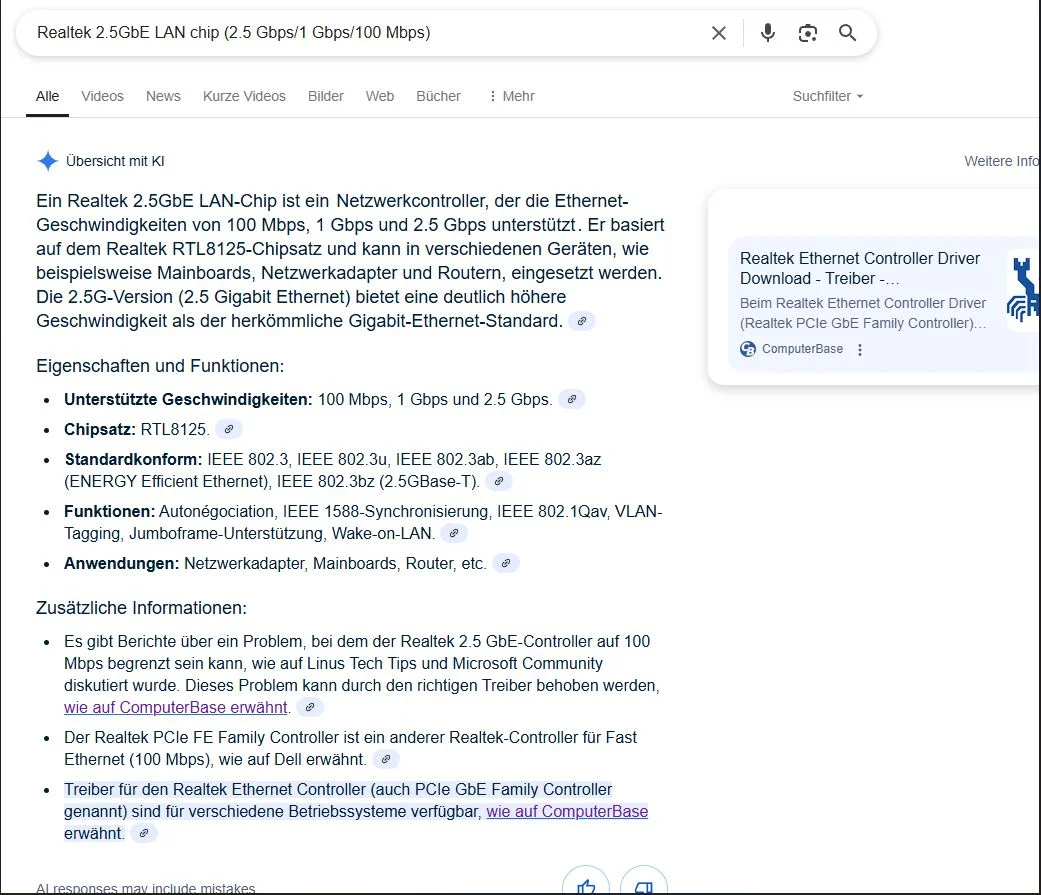Viewport: 1041px width, 895px height.
Task: Switch to Kurze Videos tab
Action: tap(244, 96)
